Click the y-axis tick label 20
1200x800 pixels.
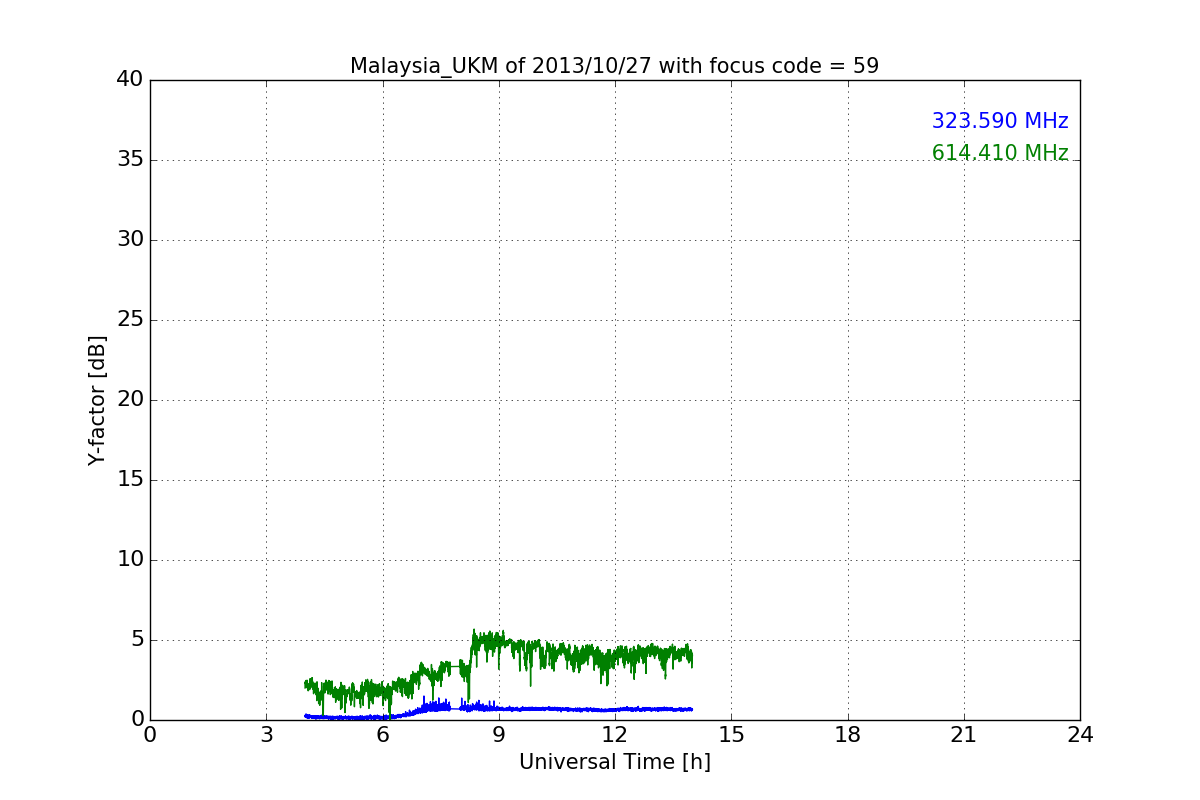pyautogui.click(x=130, y=400)
